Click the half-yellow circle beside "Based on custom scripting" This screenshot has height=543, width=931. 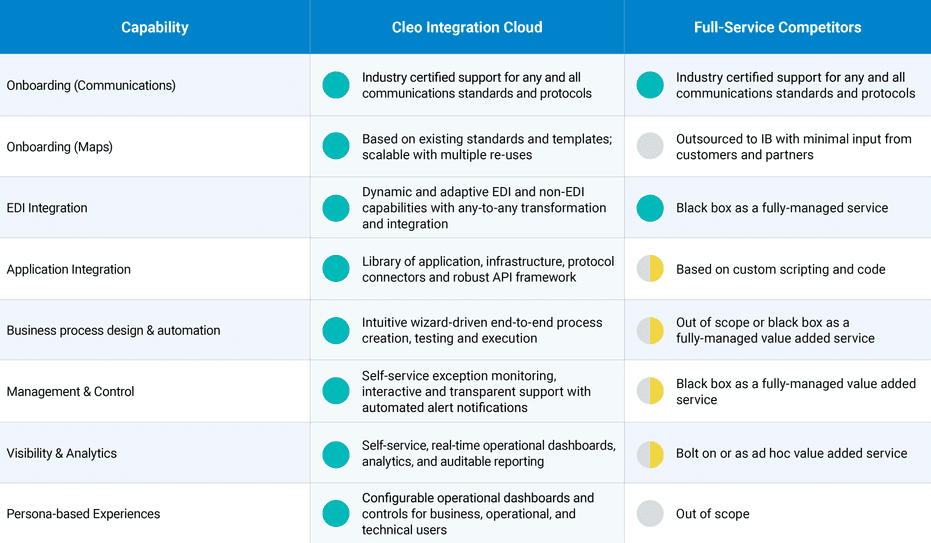[650, 269]
